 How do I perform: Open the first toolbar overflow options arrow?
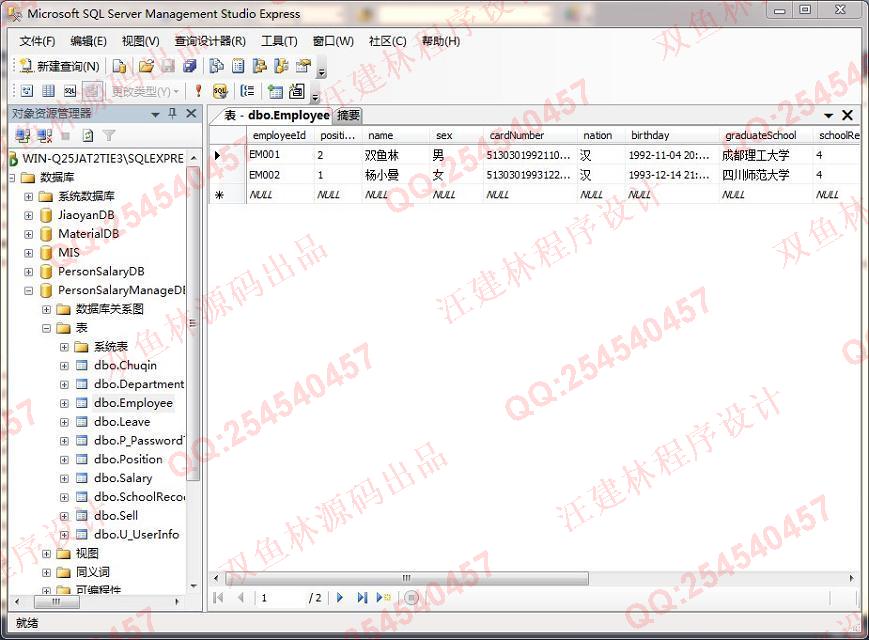pos(322,71)
